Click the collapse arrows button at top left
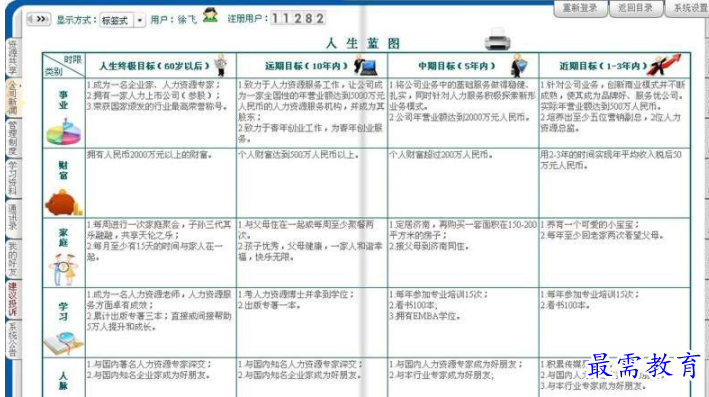 coord(38,19)
